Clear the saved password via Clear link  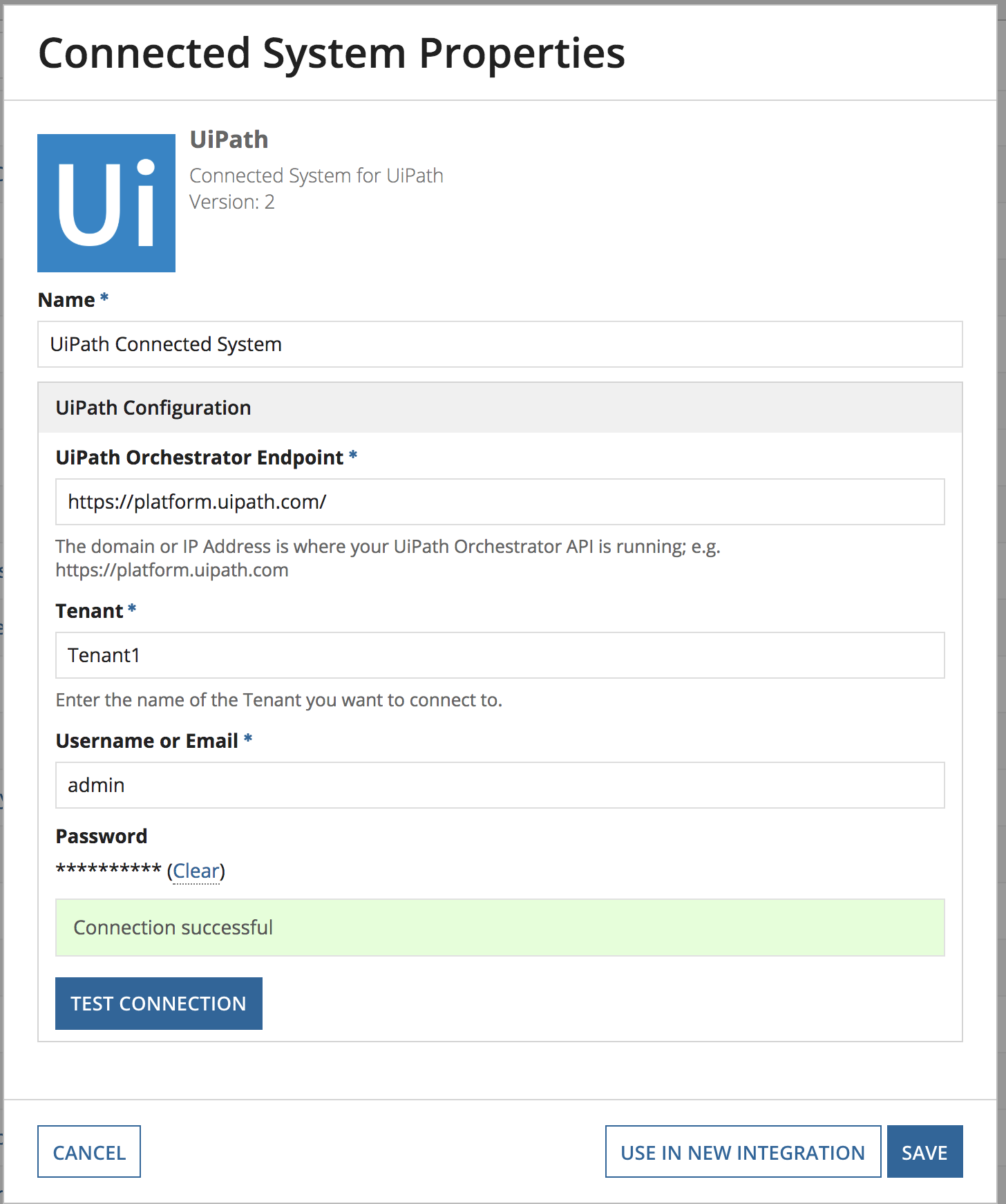click(196, 871)
